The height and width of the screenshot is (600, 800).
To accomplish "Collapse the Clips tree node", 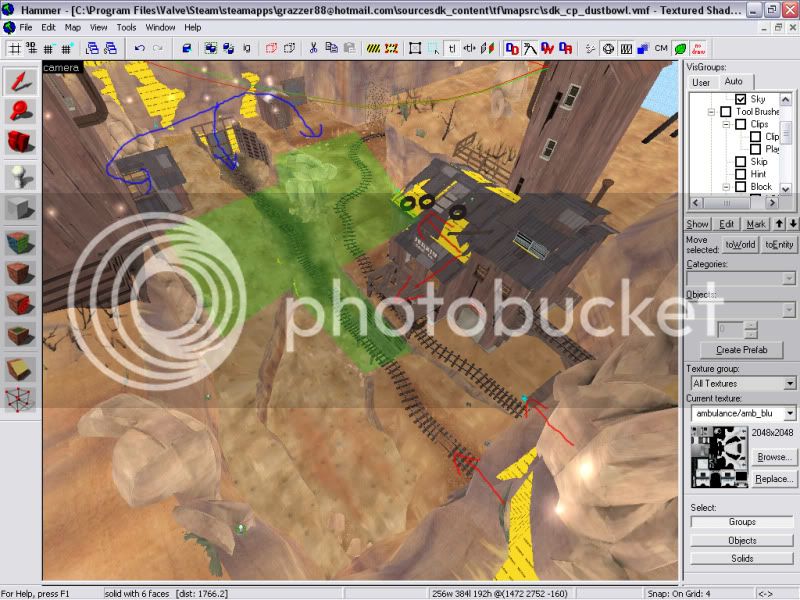I will pyautogui.click(x=726, y=124).
